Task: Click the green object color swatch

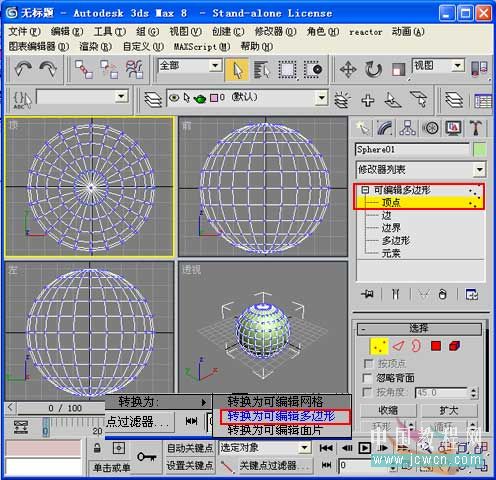Action: point(479,149)
